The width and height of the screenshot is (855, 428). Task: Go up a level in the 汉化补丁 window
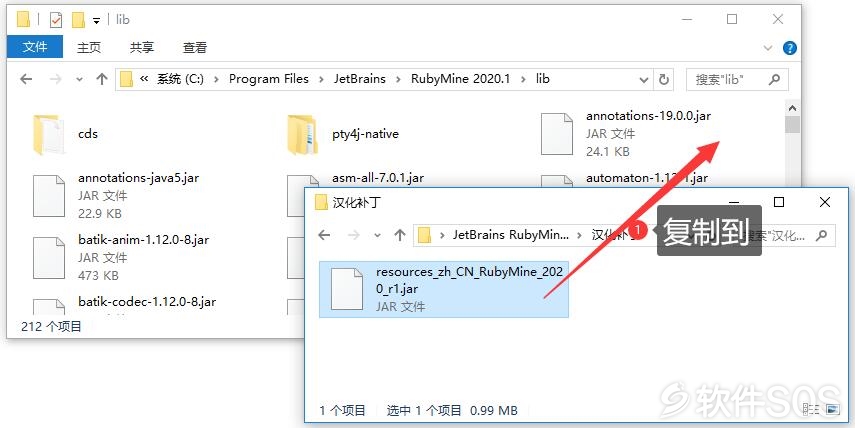point(400,235)
